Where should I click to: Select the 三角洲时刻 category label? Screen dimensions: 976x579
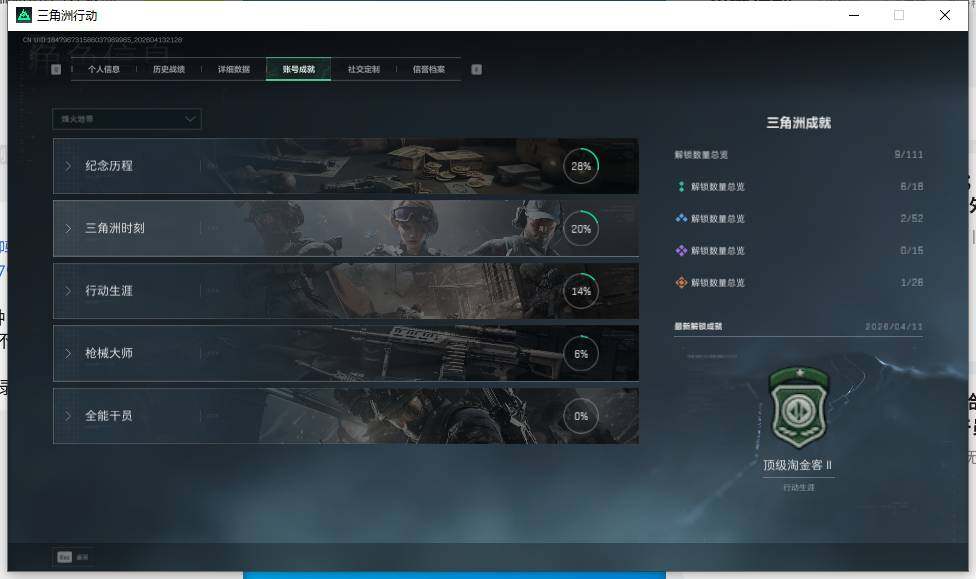[115, 228]
